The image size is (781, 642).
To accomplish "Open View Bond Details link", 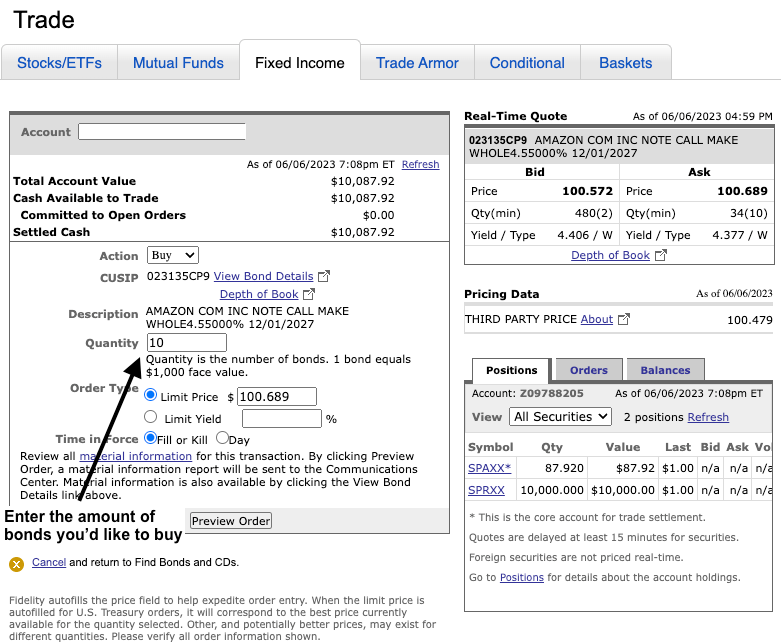I will (x=263, y=276).
